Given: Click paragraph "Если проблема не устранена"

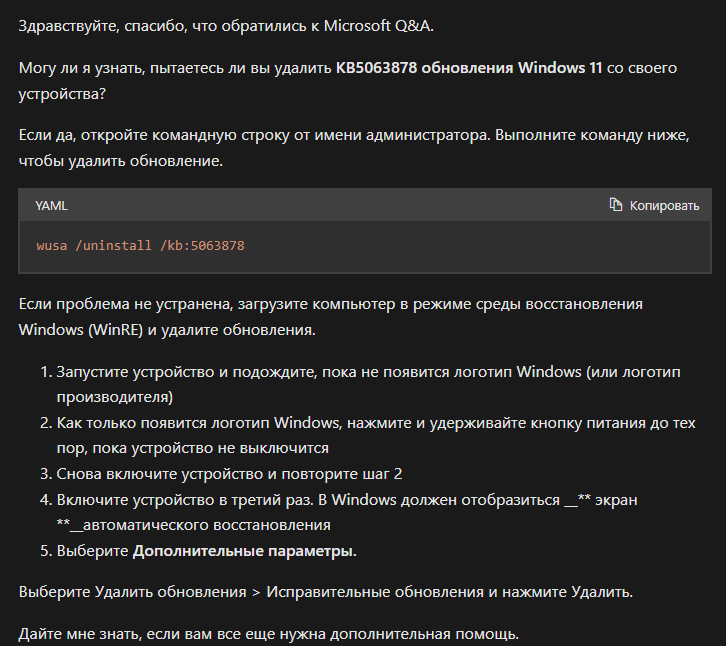Looking at the screenshot, I should 250,303.
